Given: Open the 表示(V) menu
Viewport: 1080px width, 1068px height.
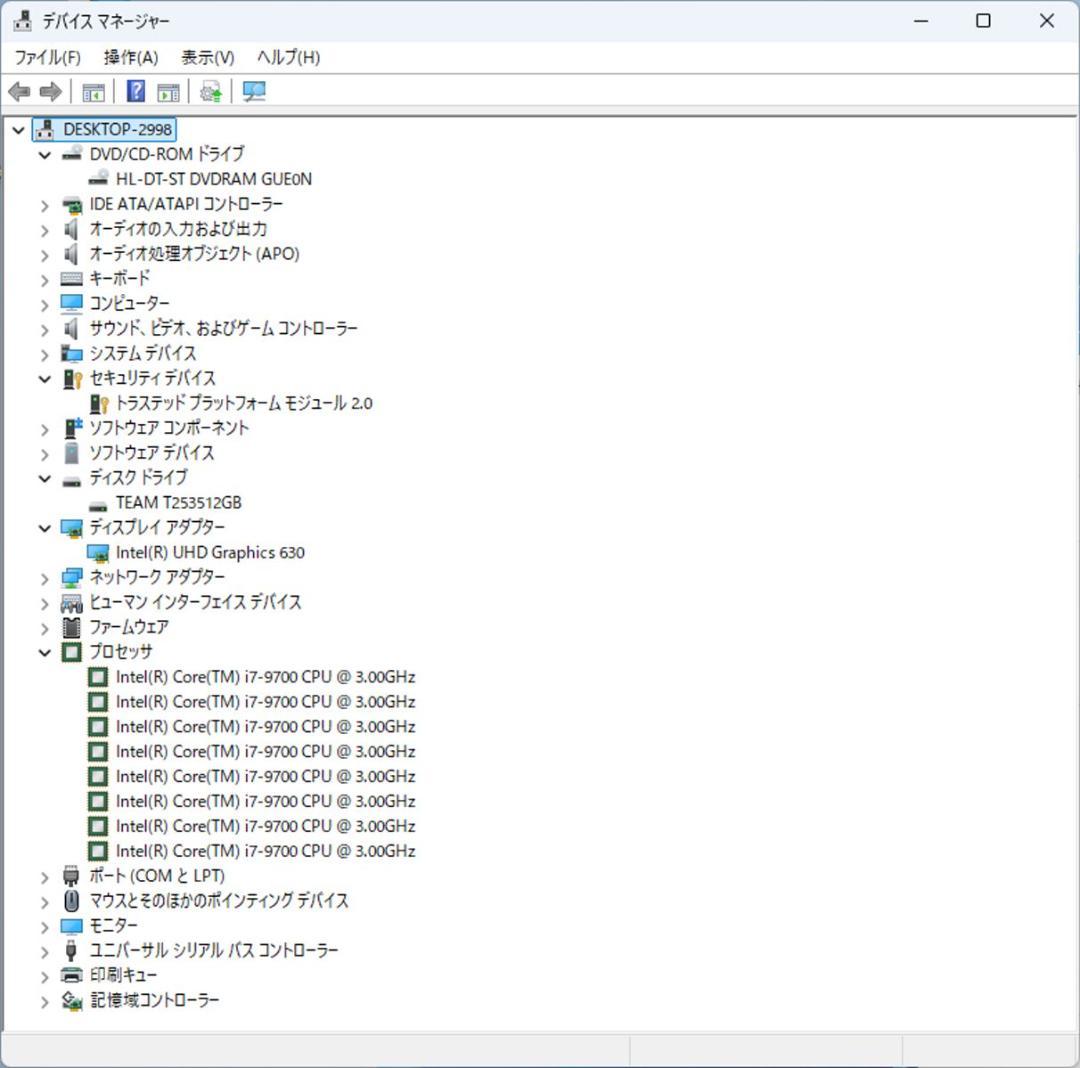Looking at the screenshot, I should click(x=206, y=57).
